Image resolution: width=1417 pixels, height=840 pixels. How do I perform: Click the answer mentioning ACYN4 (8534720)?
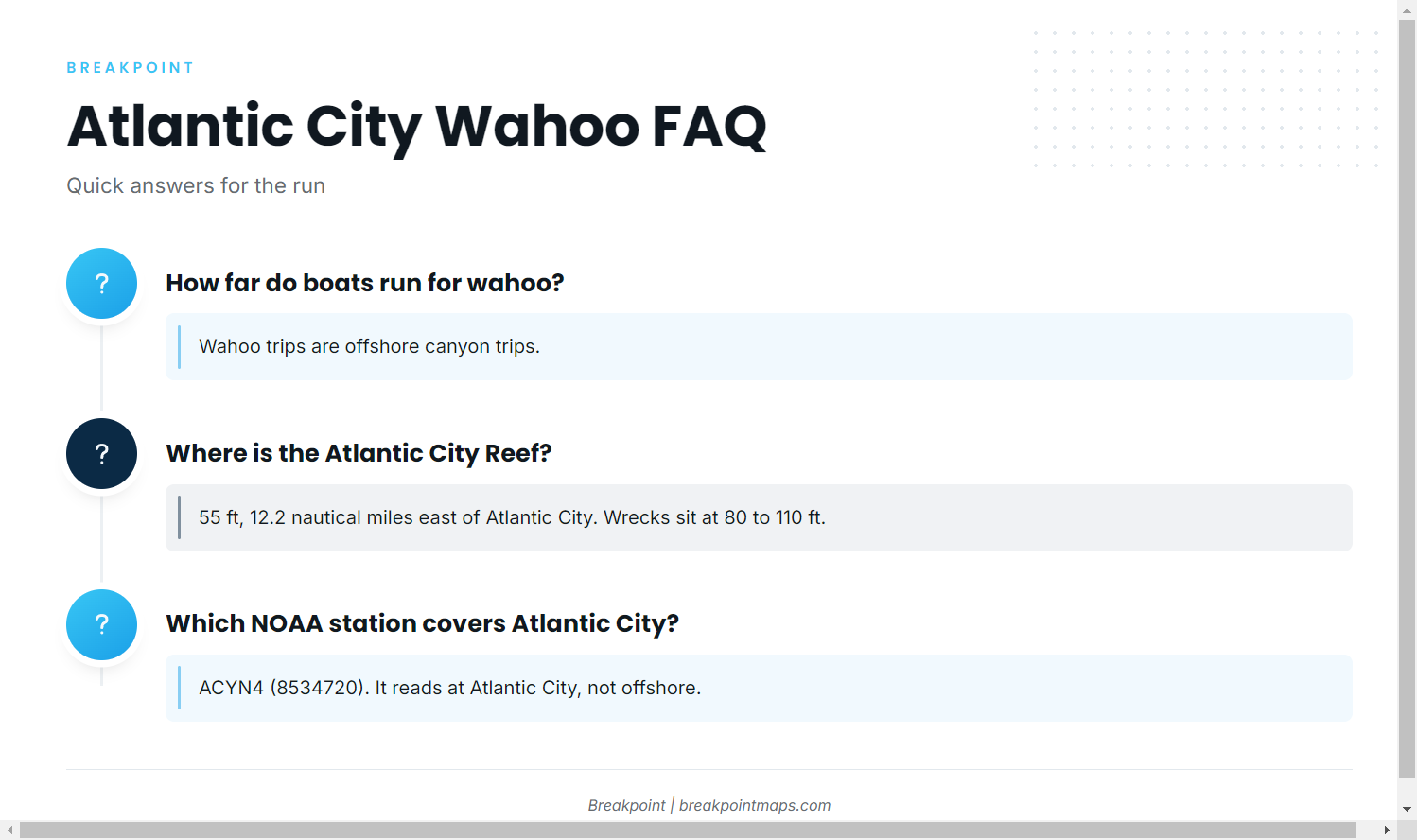click(759, 688)
